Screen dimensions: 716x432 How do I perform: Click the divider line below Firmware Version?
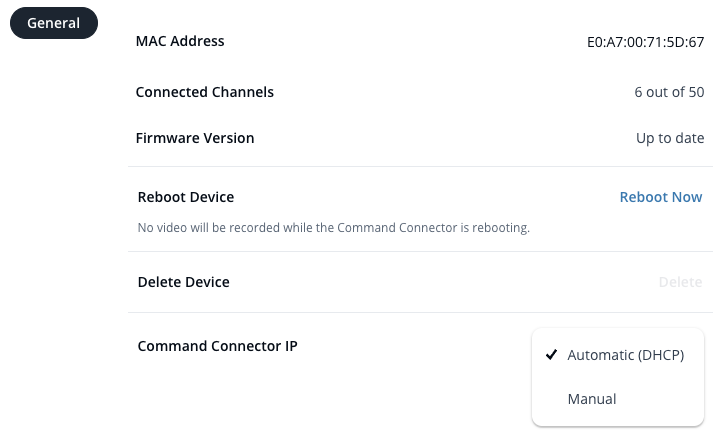click(x=420, y=166)
